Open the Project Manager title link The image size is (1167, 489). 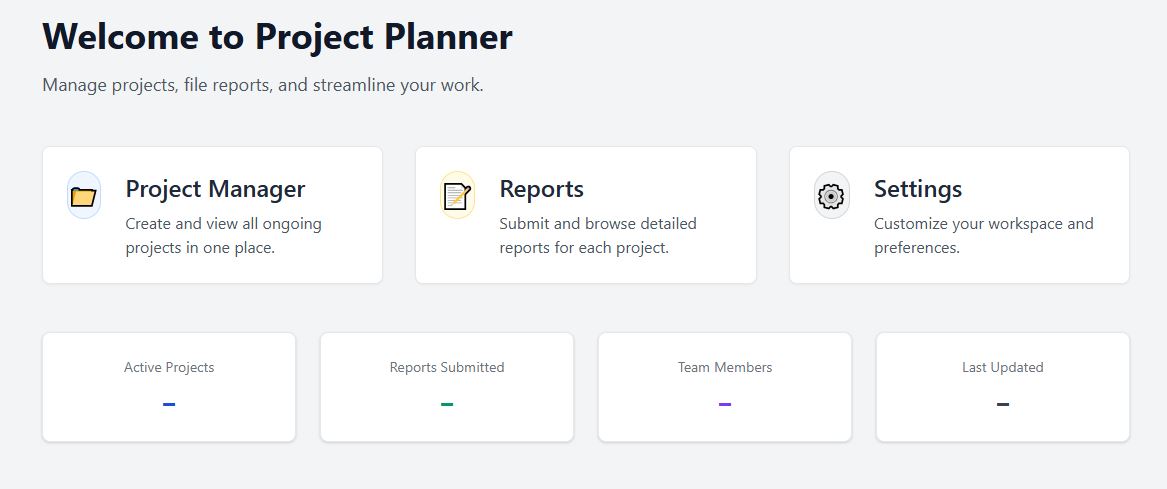215,189
